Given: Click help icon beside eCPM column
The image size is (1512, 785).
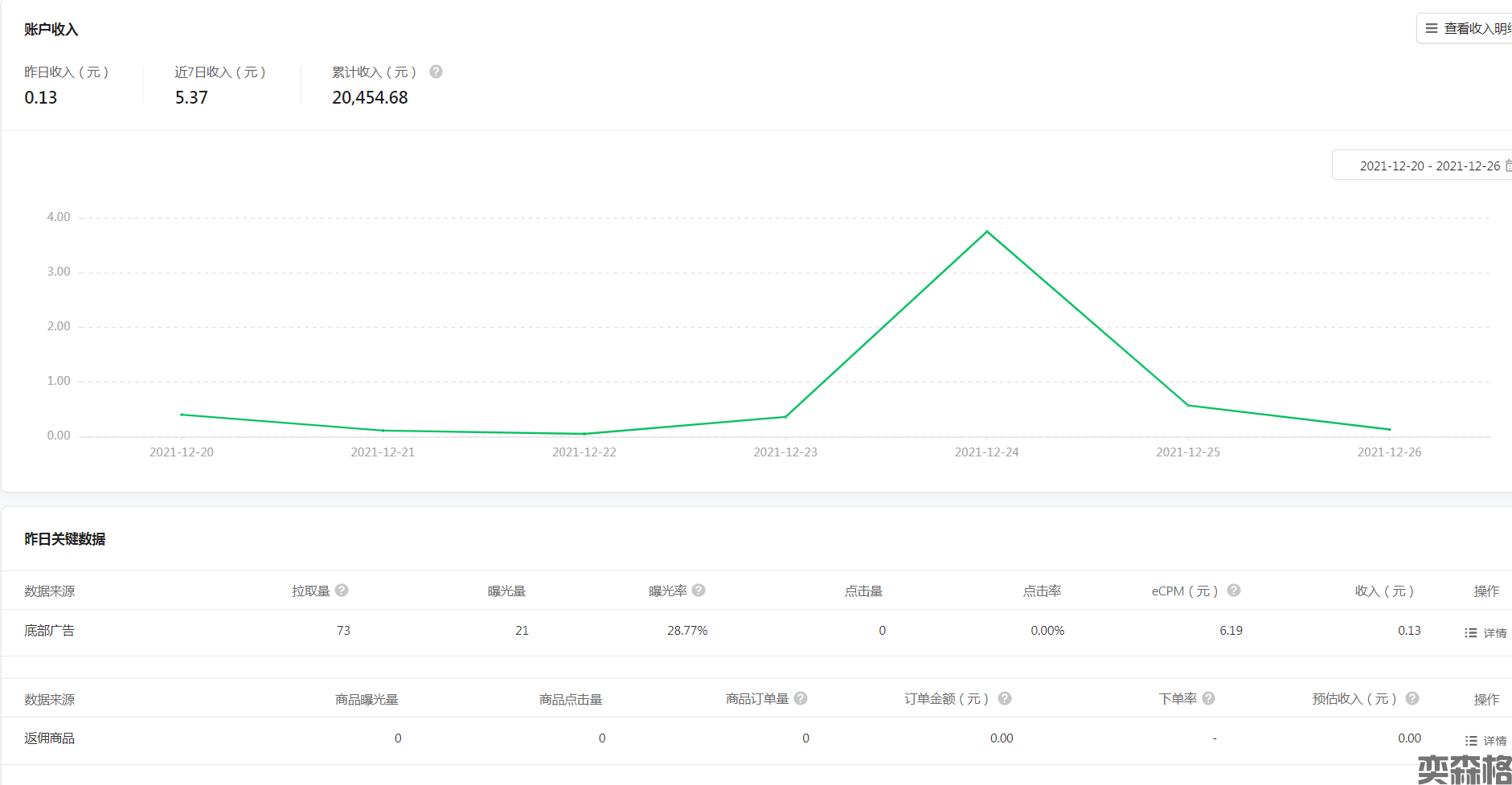Looking at the screenshot, I should [x=1234, y=591].
